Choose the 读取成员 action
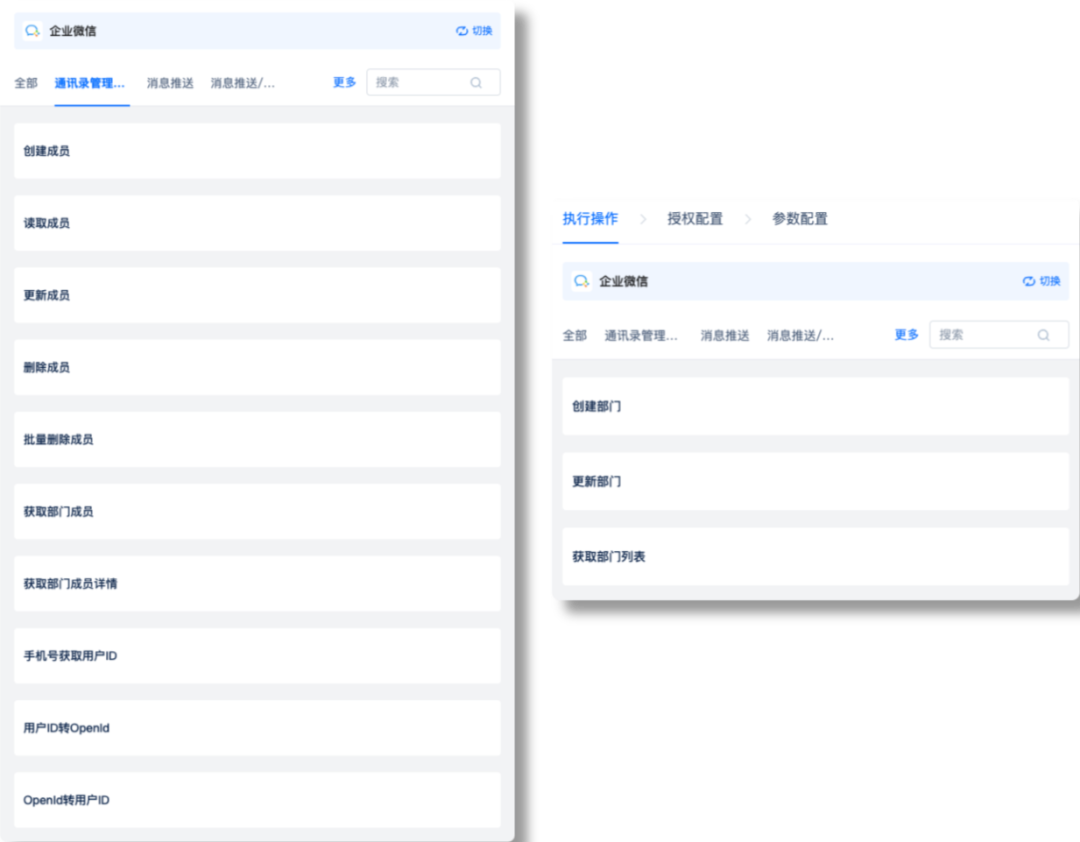1080x842 pixels. 258,223
